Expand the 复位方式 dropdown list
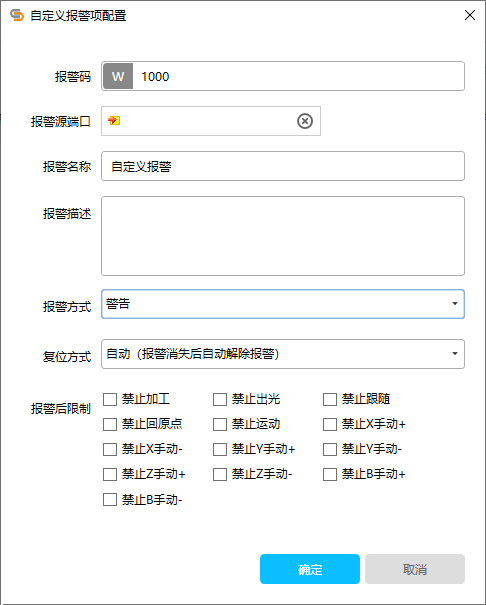 pyautogui.click(x=283, y=354)
